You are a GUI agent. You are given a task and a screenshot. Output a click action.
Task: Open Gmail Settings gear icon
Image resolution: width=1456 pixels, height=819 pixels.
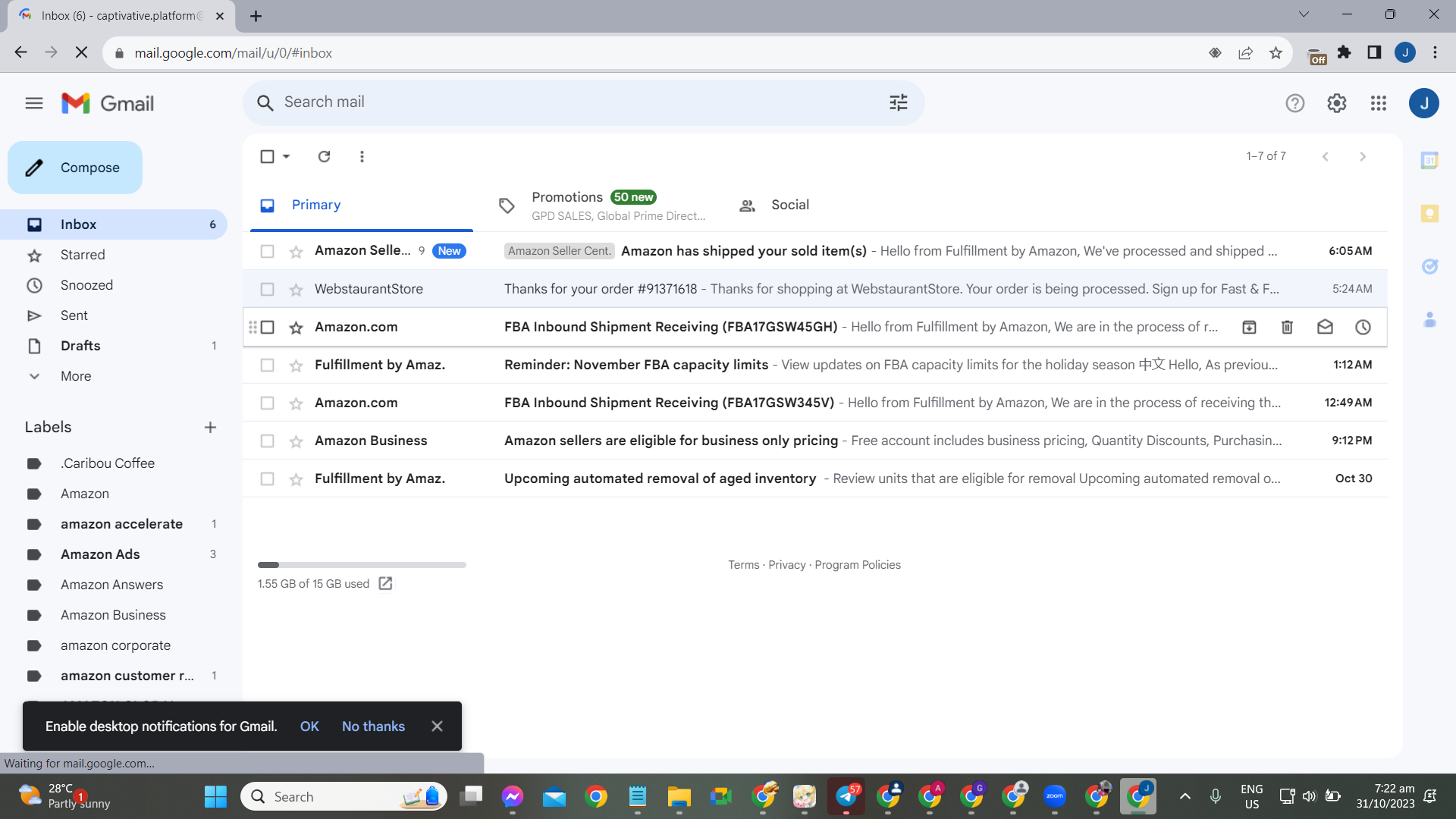coord(1337,103)
